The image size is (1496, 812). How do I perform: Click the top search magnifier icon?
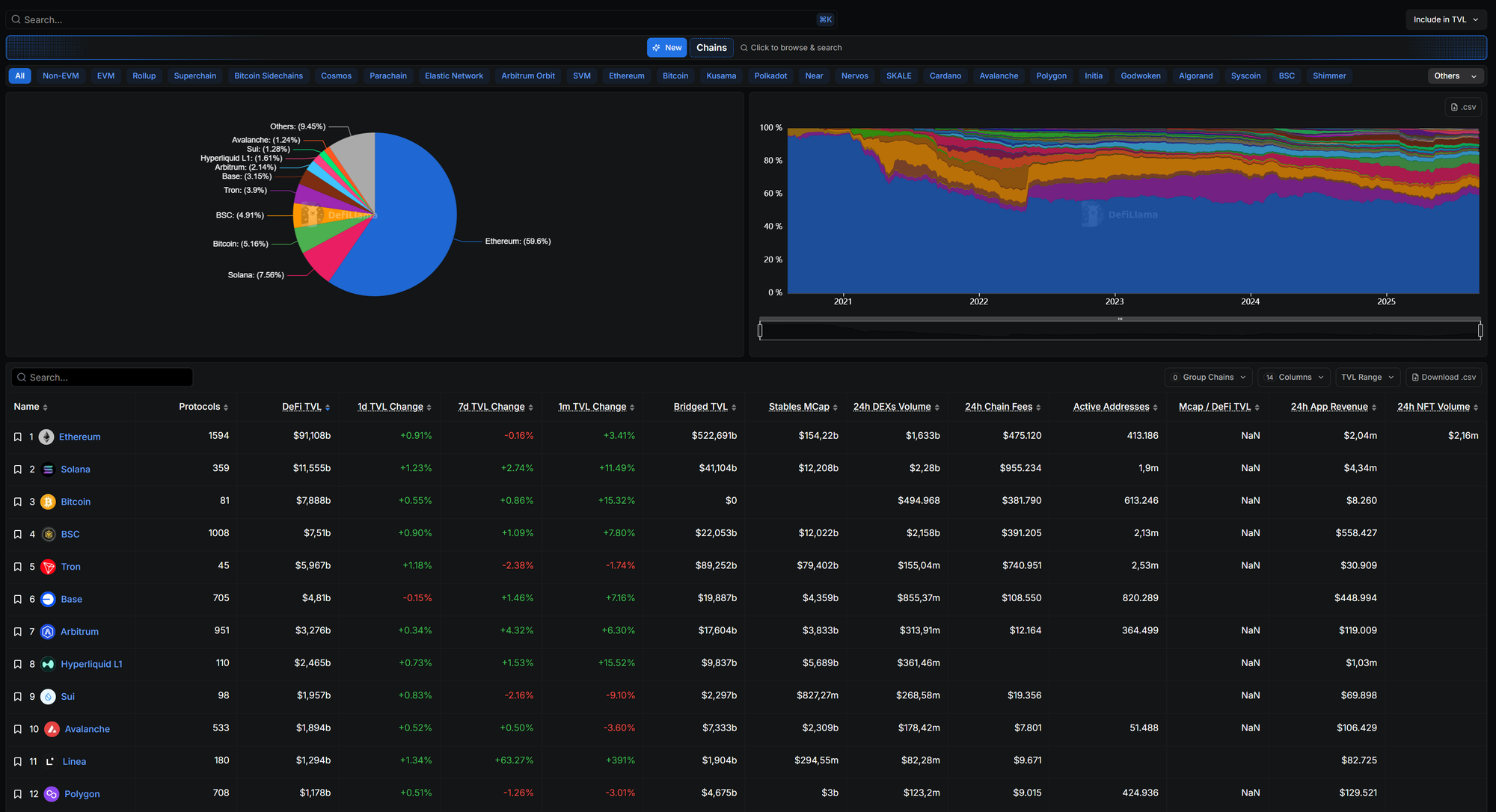tap(16, 19)
